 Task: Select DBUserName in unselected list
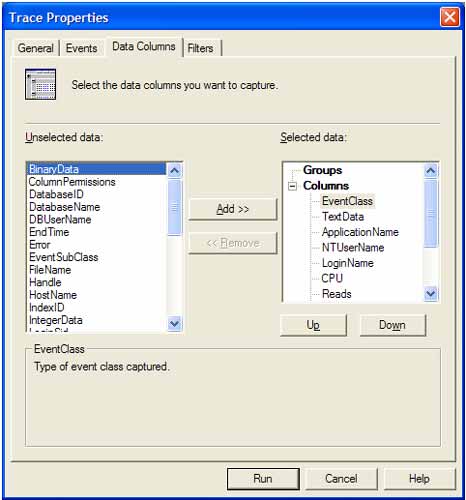tap(96, 219)
